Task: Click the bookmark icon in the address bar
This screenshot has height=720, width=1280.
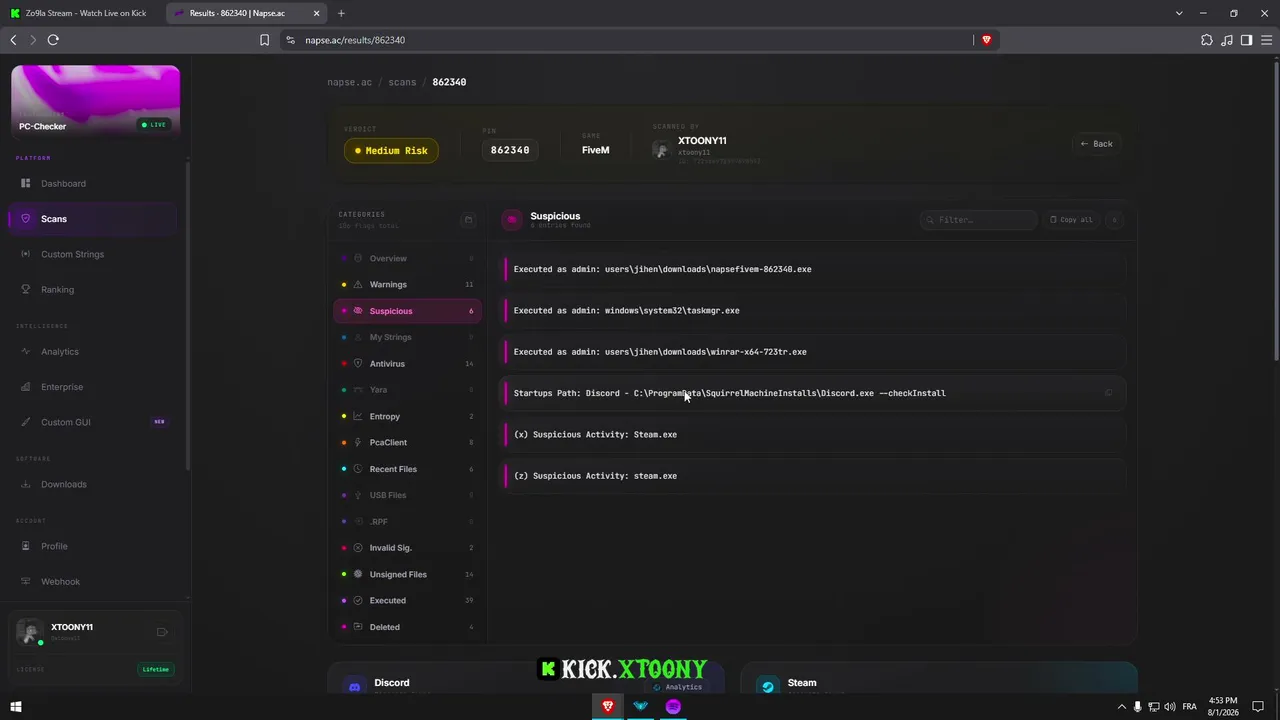Action: [264, 40]
